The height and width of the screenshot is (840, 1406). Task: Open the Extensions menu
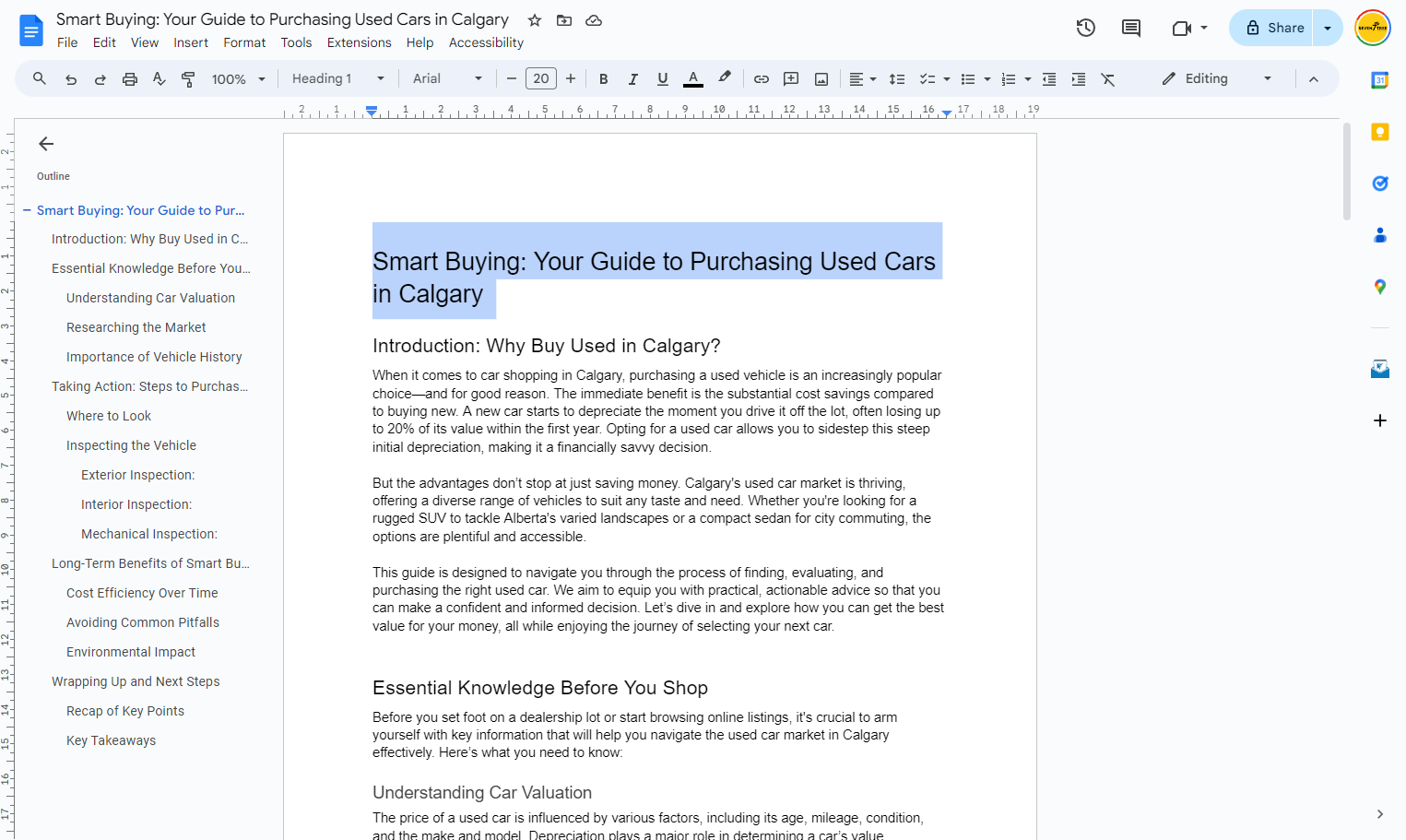coord(360,42)
